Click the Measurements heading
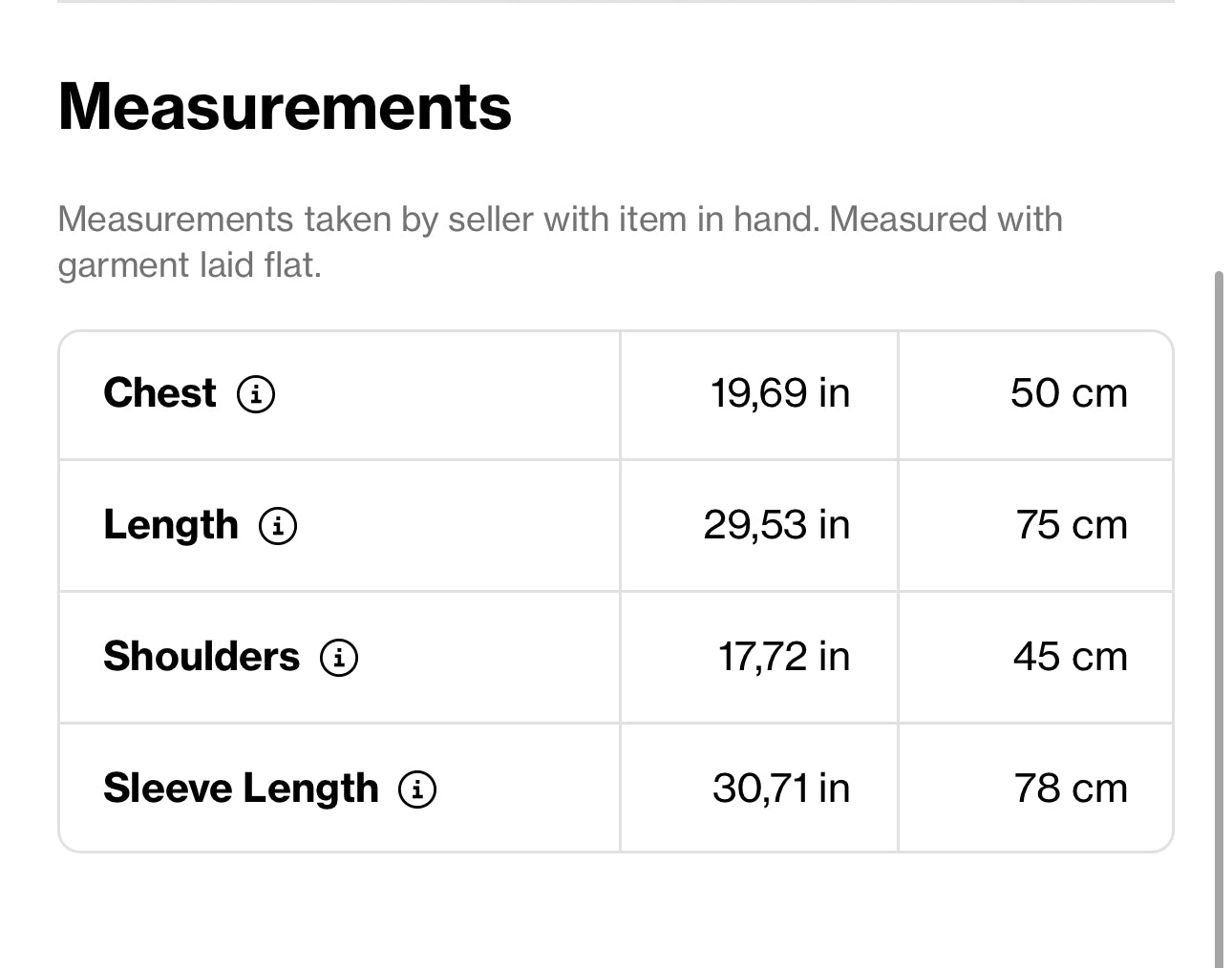Image resolution: width=1232 pixels, height=968 pixels. click(285, 107)
